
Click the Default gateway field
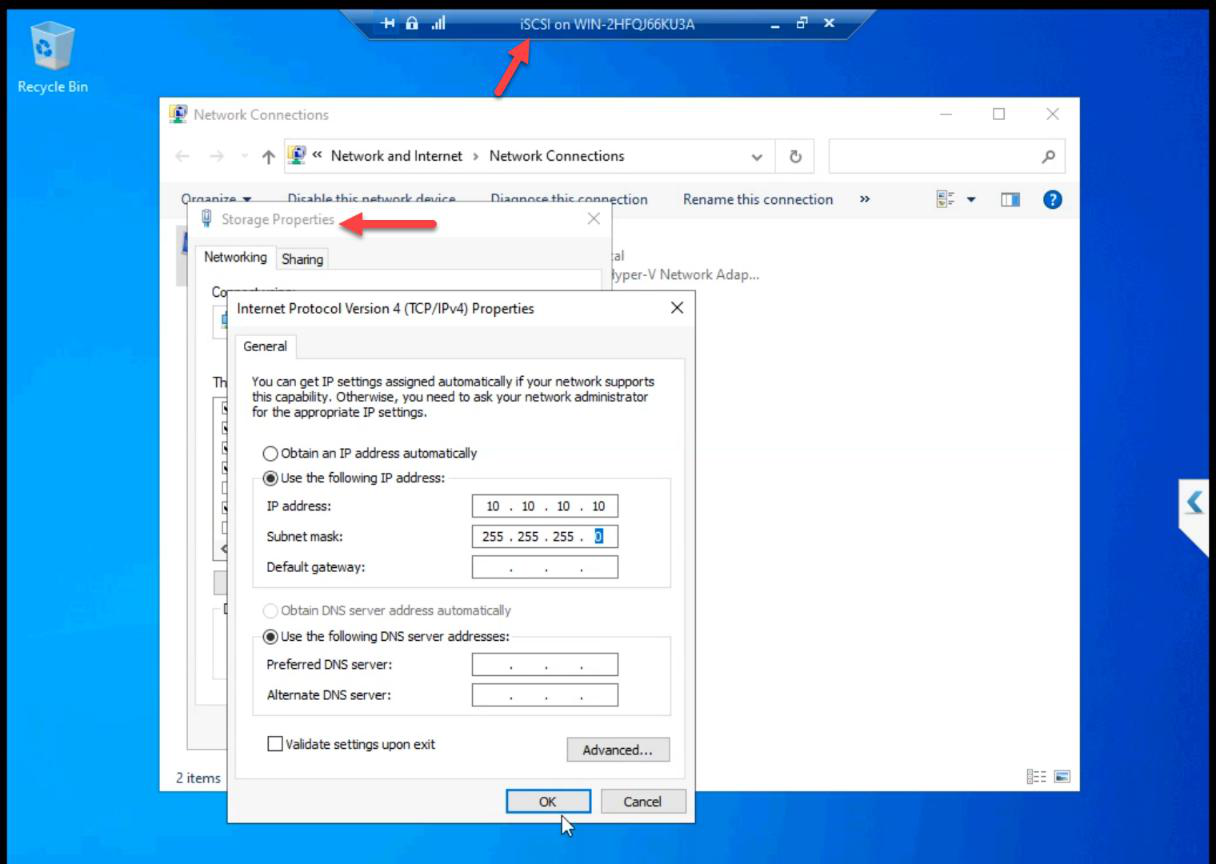click(x=545, y=567)
